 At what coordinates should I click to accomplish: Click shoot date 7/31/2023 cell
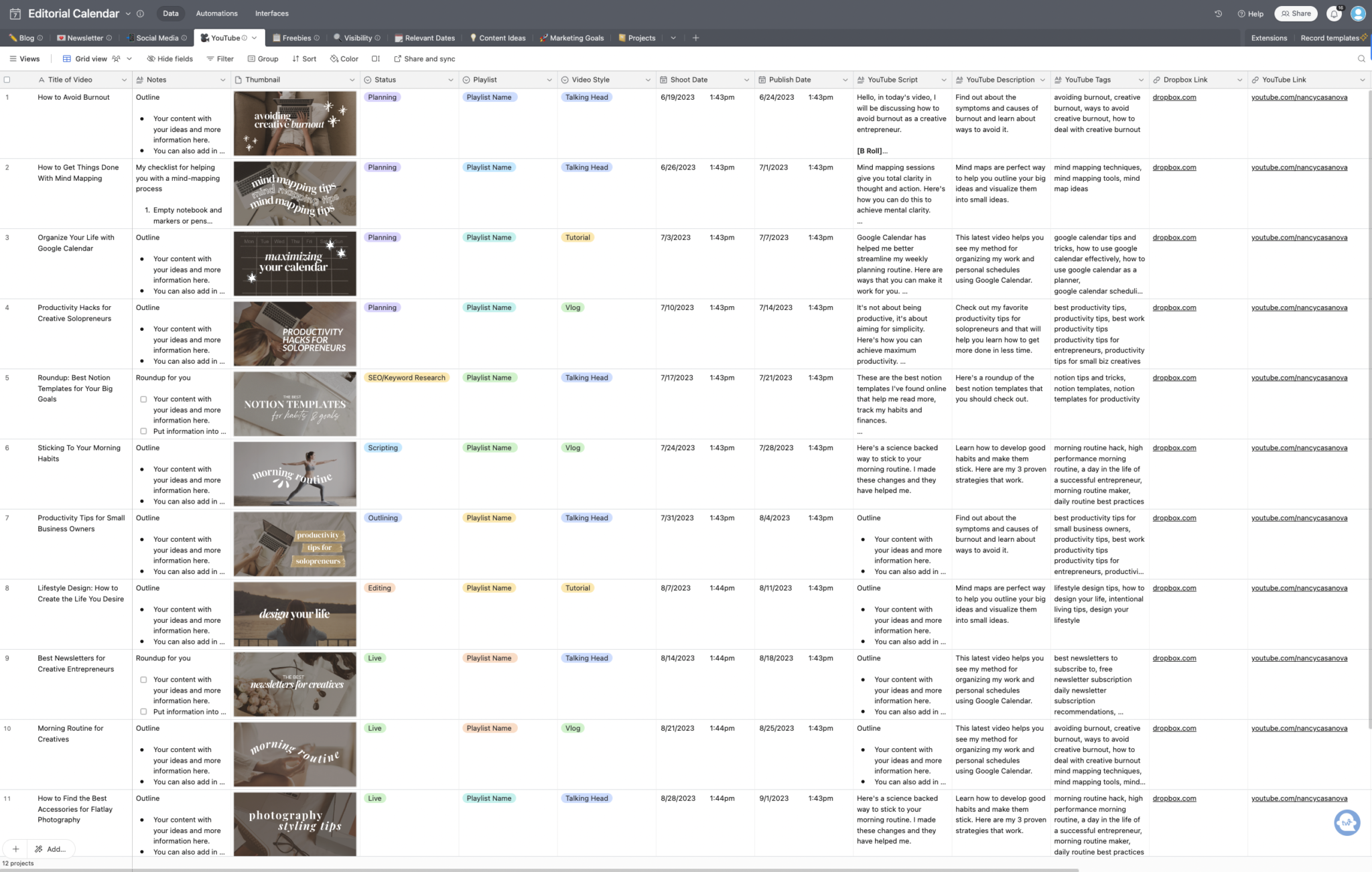(705, 544)
